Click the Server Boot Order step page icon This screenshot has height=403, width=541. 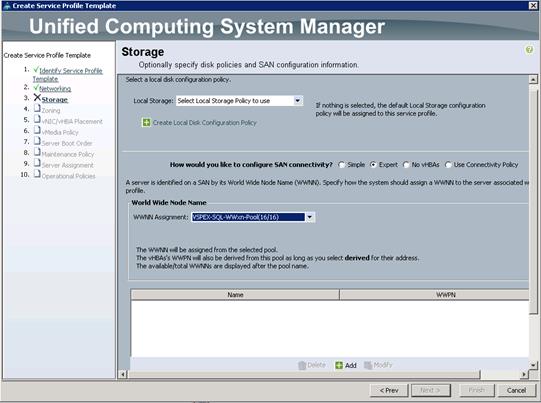pyautogui.click(x=37, y=141)
